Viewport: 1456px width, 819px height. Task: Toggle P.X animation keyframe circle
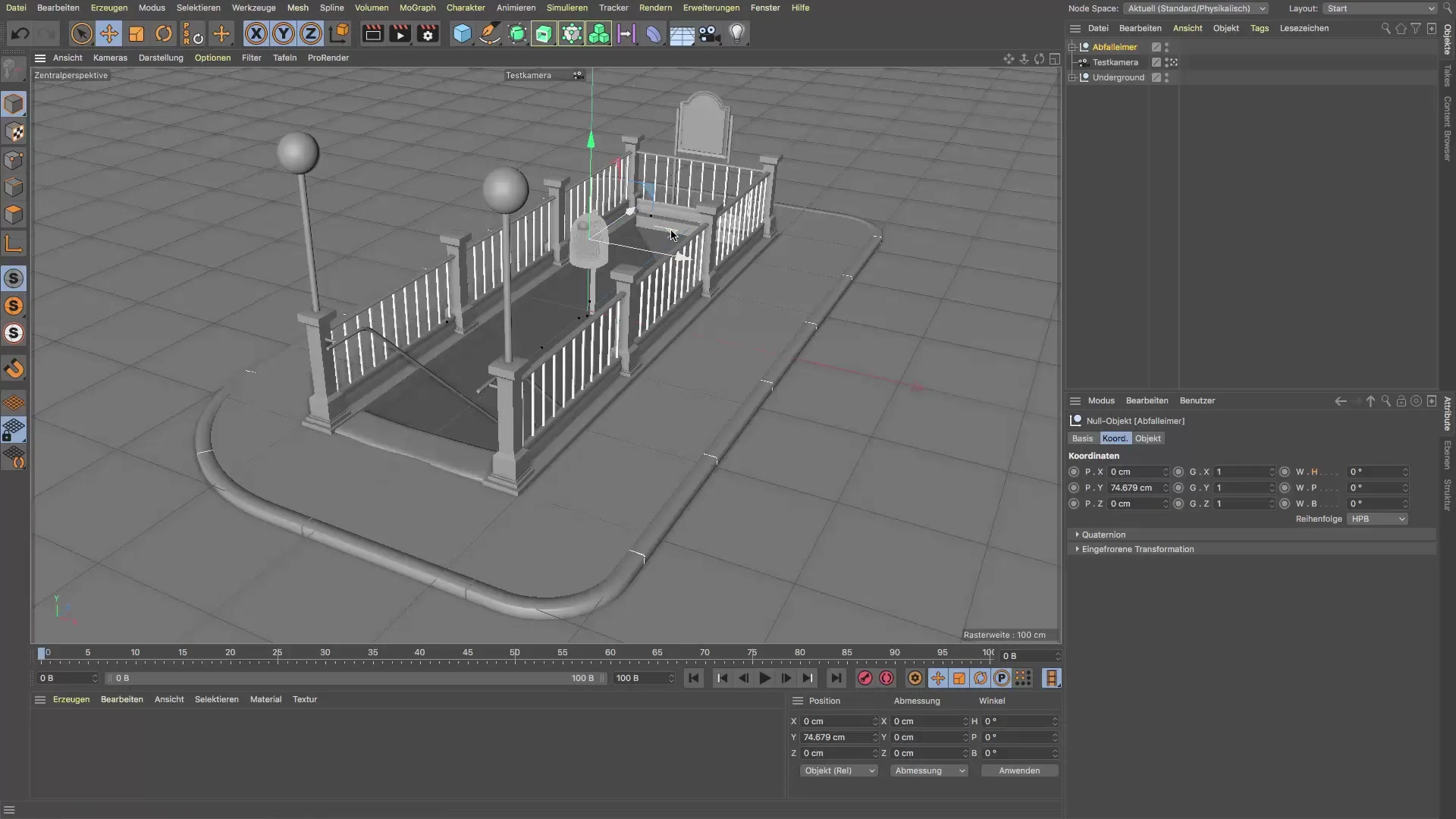(x=1073, y=472)
